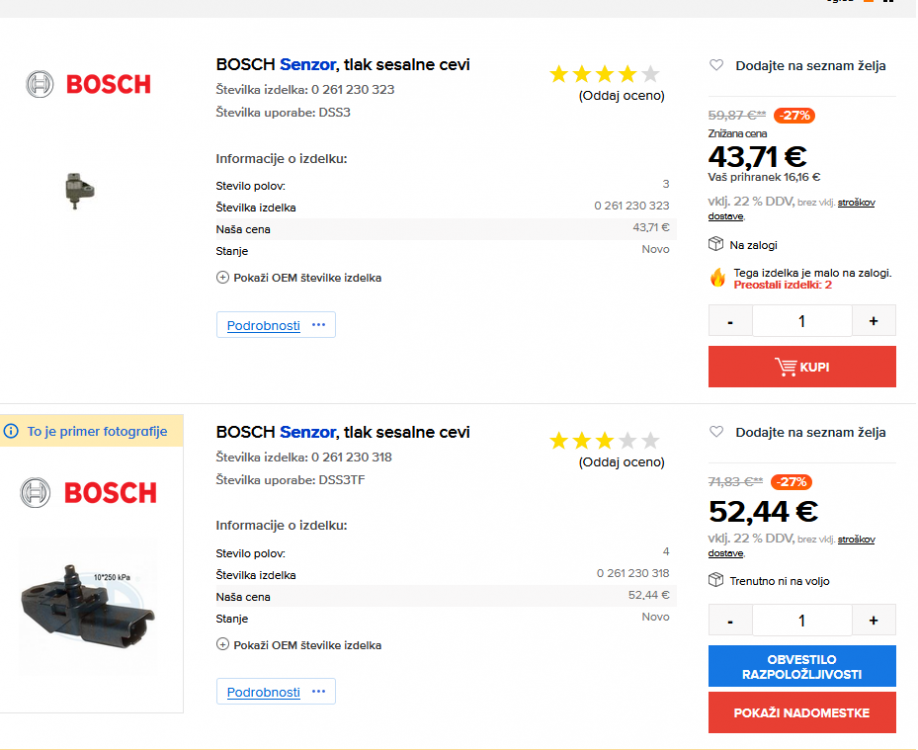The image size is (918, 750).
Task: Increase quantity of the first sensor
Action: (x=874, y=321)
